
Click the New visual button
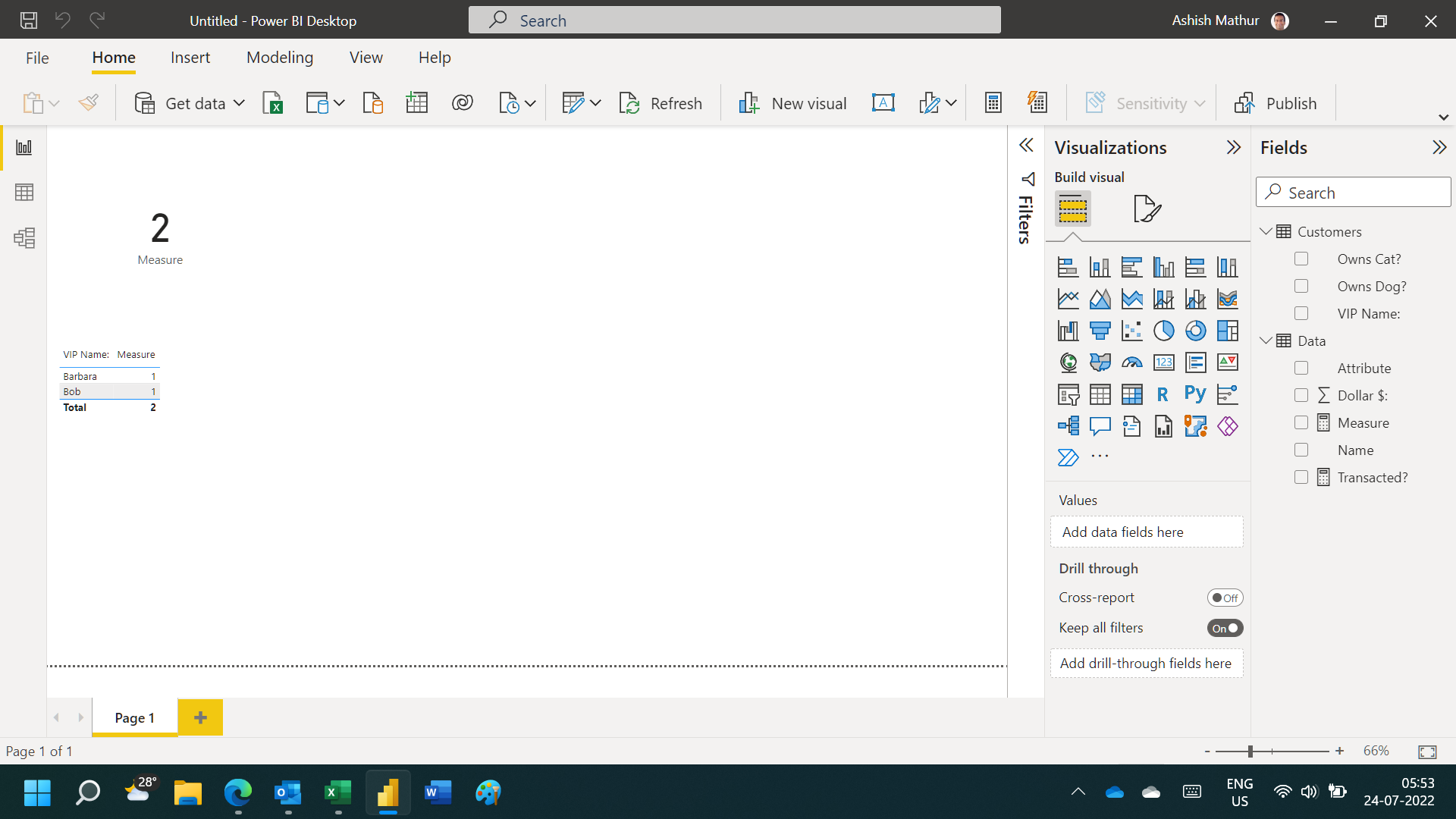(792, 103)
